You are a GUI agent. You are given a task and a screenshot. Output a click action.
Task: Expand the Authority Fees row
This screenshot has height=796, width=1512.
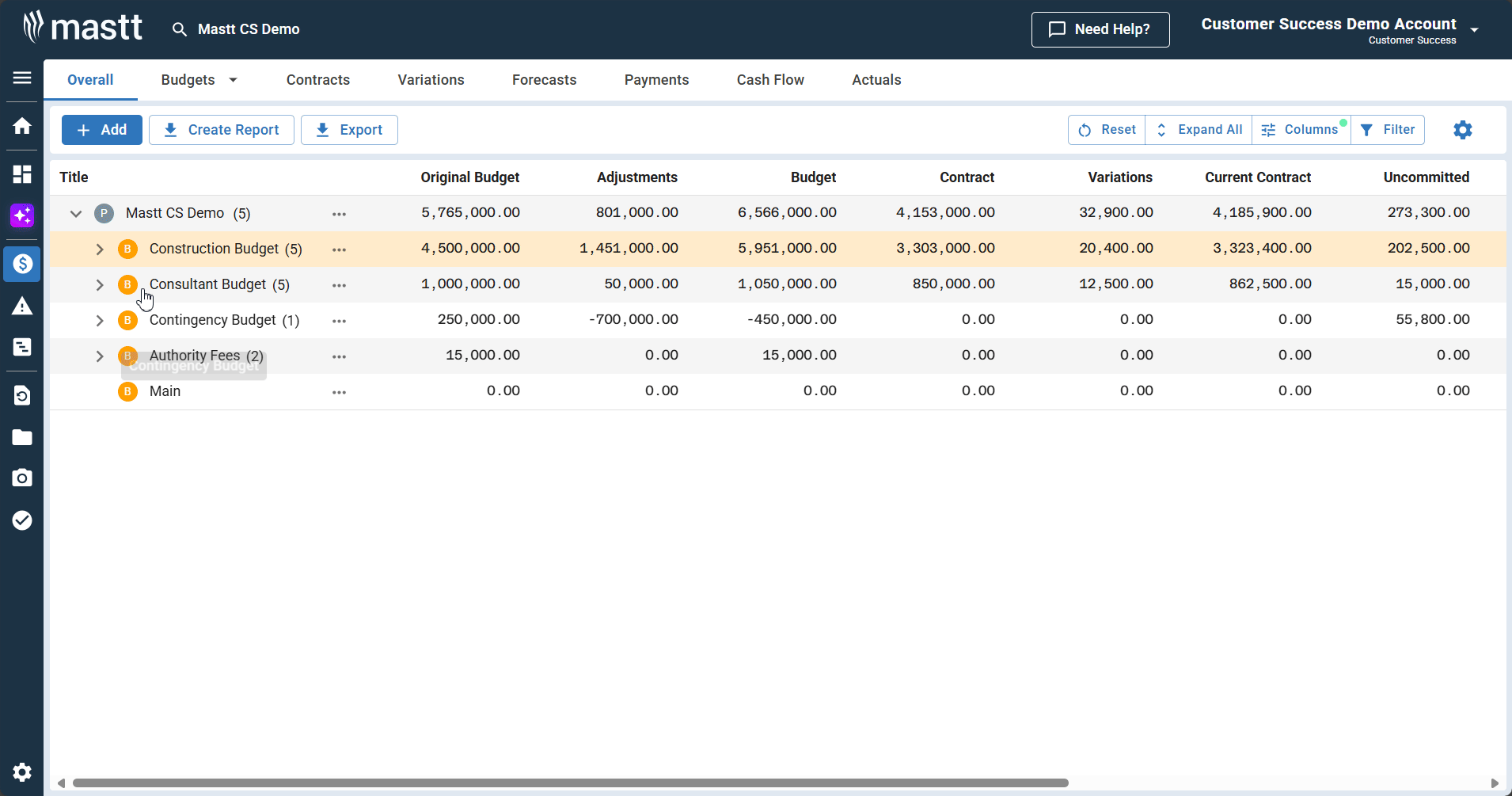coord(100,356)
